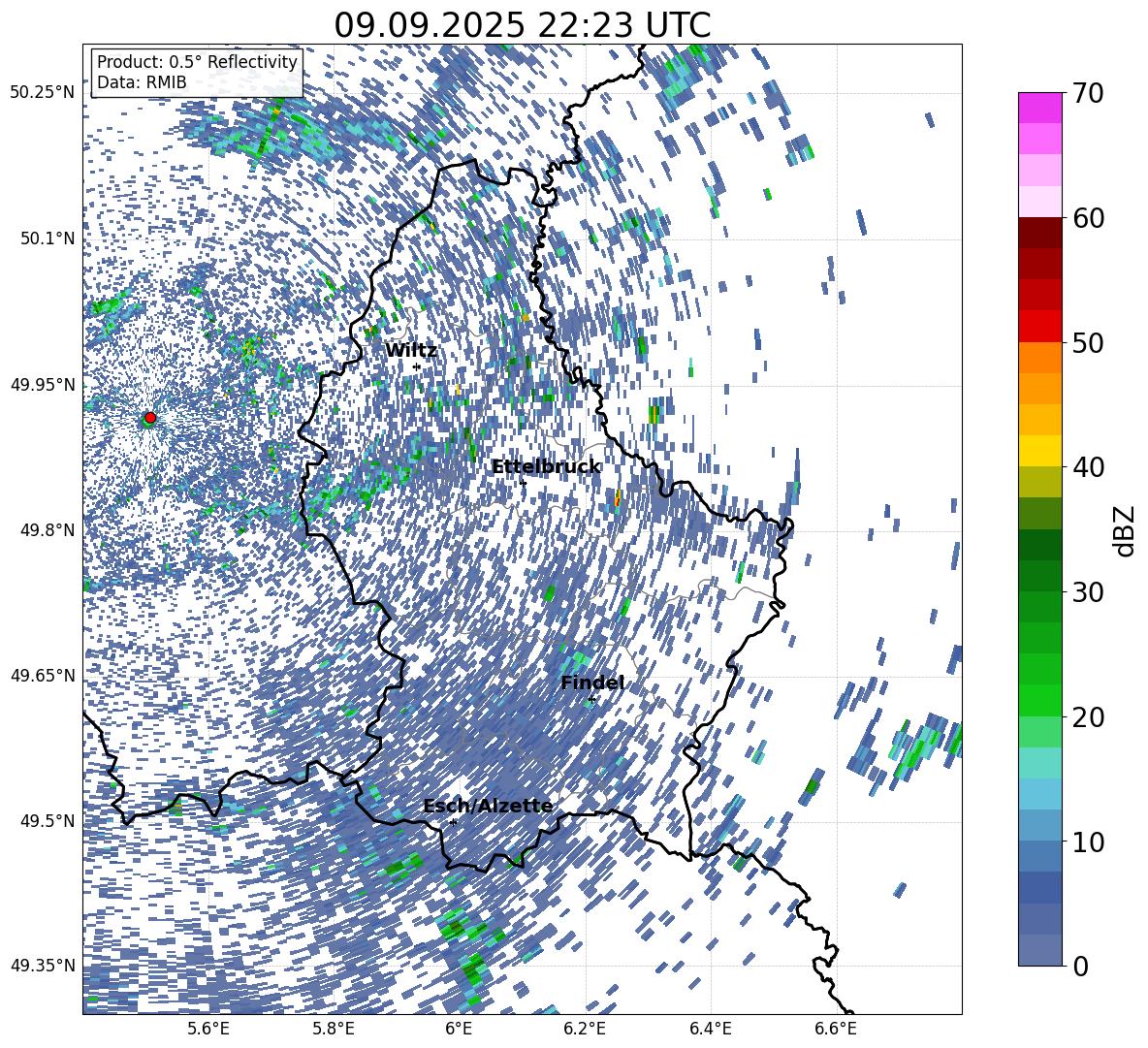Click the 5.6°E longitude label
The width and height of the screenshot is (1148, 1048).
pyautogui.click(x=208, y=1029)
